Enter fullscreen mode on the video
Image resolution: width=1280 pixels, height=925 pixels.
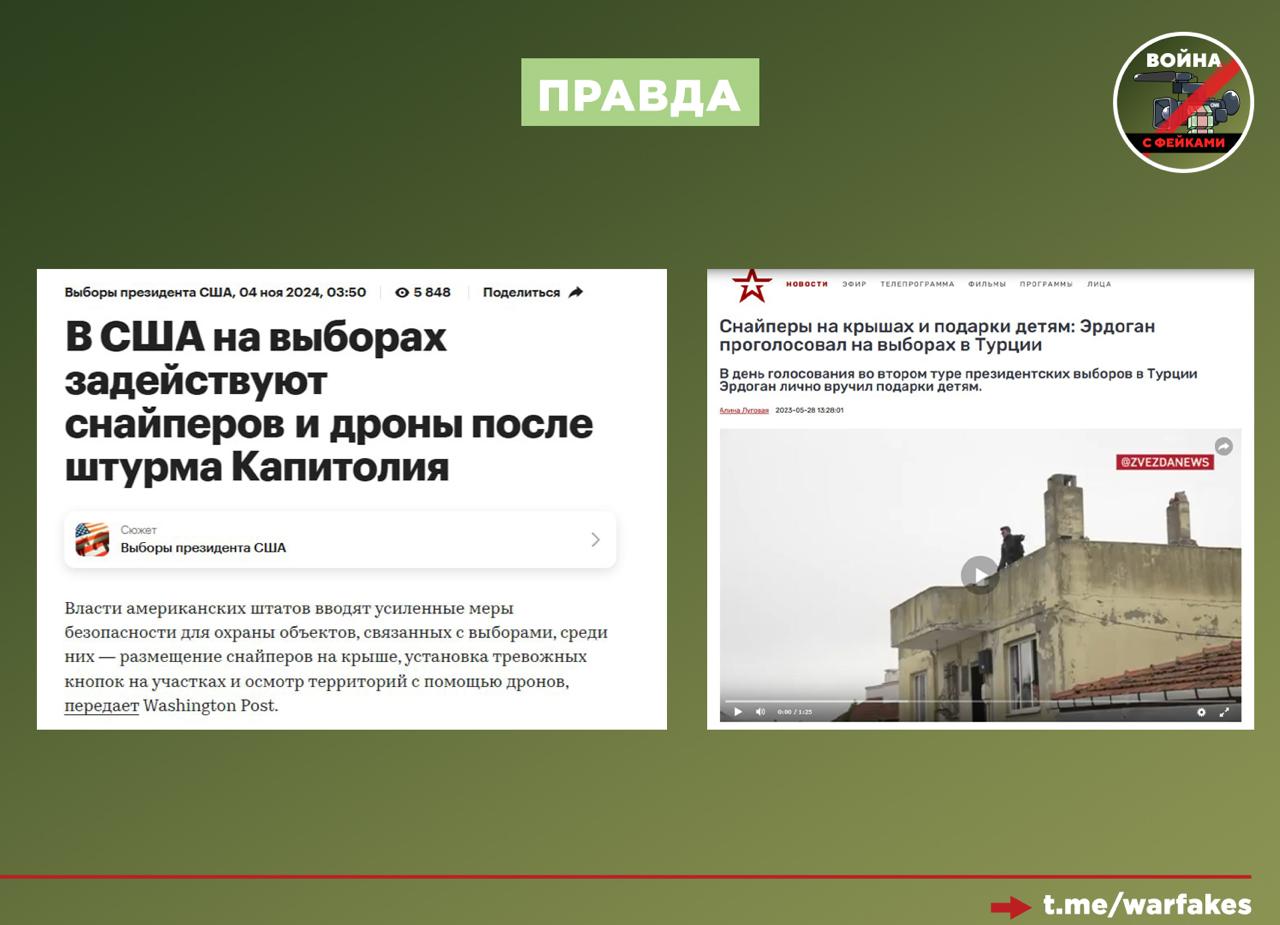(1224, 712)
